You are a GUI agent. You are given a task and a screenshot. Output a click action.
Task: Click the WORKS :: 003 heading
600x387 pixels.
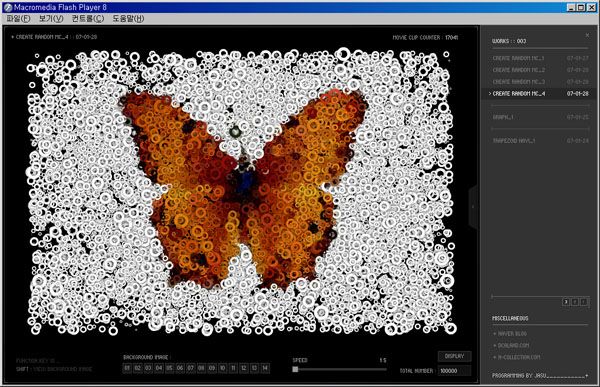[x=509, y=41]
